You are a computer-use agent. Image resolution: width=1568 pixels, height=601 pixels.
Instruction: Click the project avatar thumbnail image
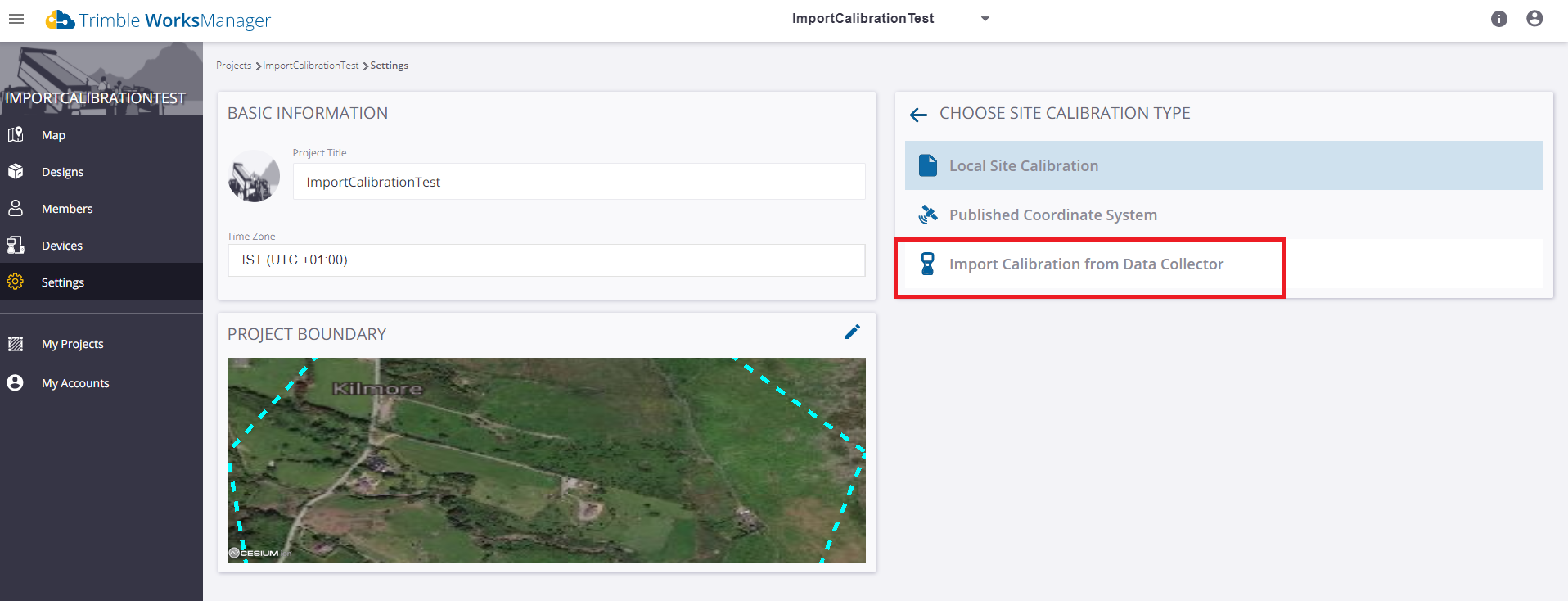tap(254, 176)
